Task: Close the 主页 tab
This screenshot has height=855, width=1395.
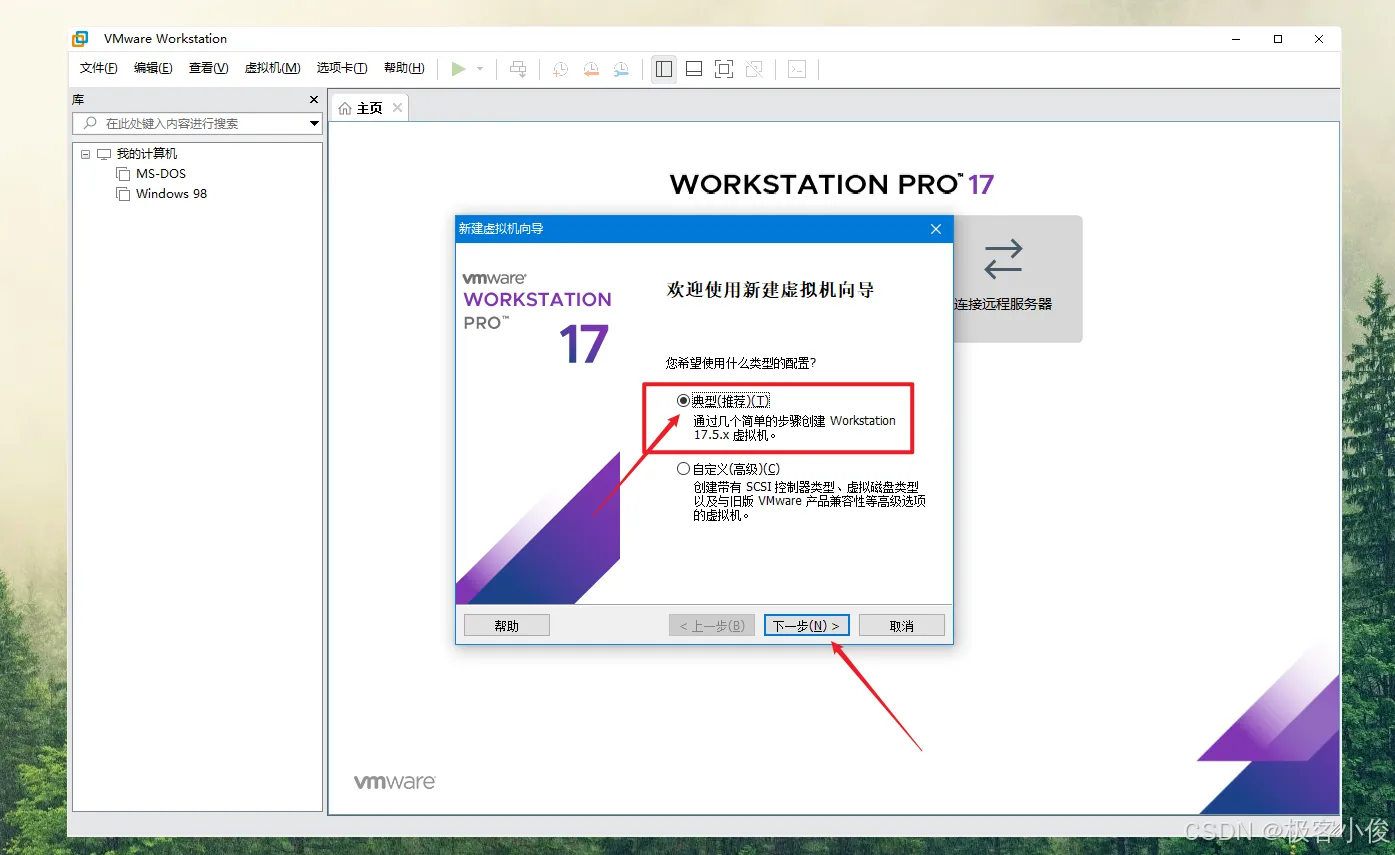Action: pos(397,108)
